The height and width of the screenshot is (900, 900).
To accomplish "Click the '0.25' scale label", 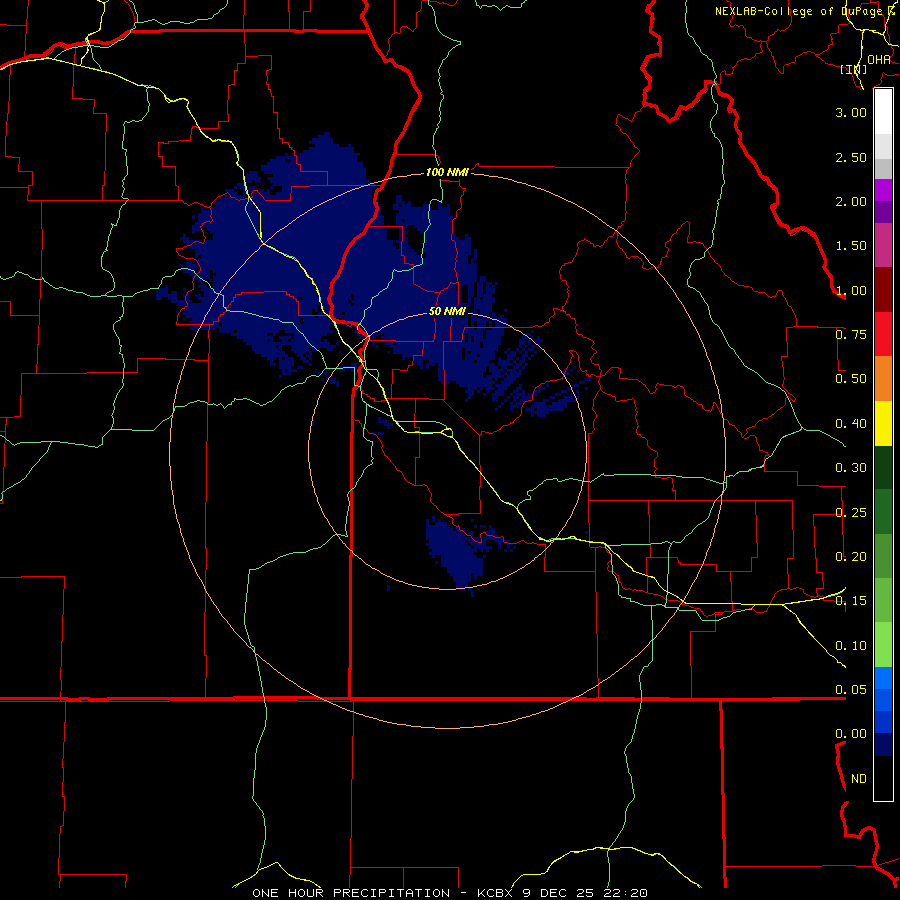I will pos(851,513).
